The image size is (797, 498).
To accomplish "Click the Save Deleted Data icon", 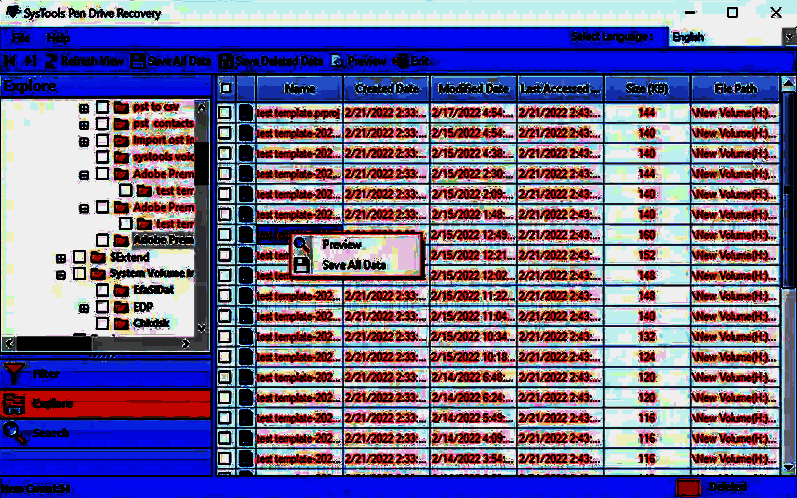I will tap(226, 61).
